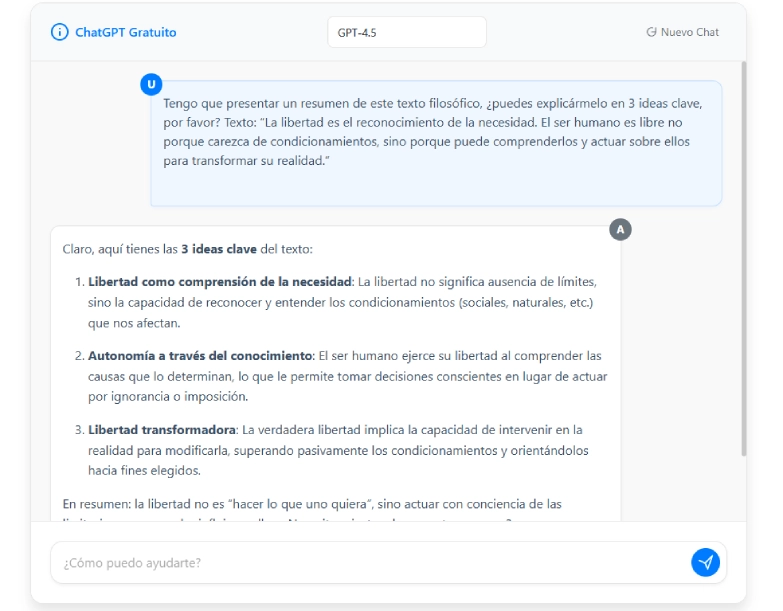Click the heading 'Autonomía a través del conocimiento'
783x611 pixels.
click(x=200, y=356)
